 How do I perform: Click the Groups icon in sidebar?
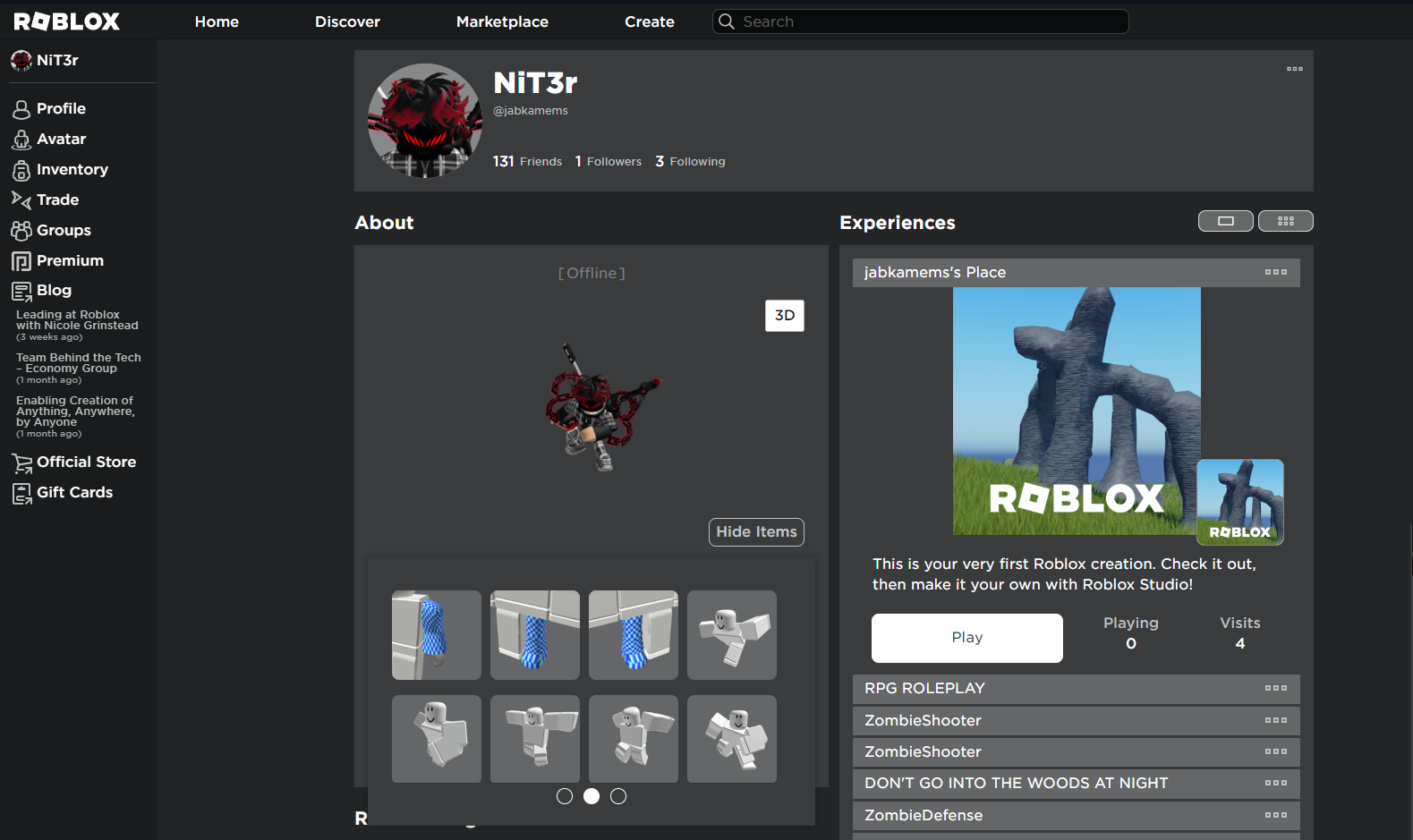click(21, 231)
